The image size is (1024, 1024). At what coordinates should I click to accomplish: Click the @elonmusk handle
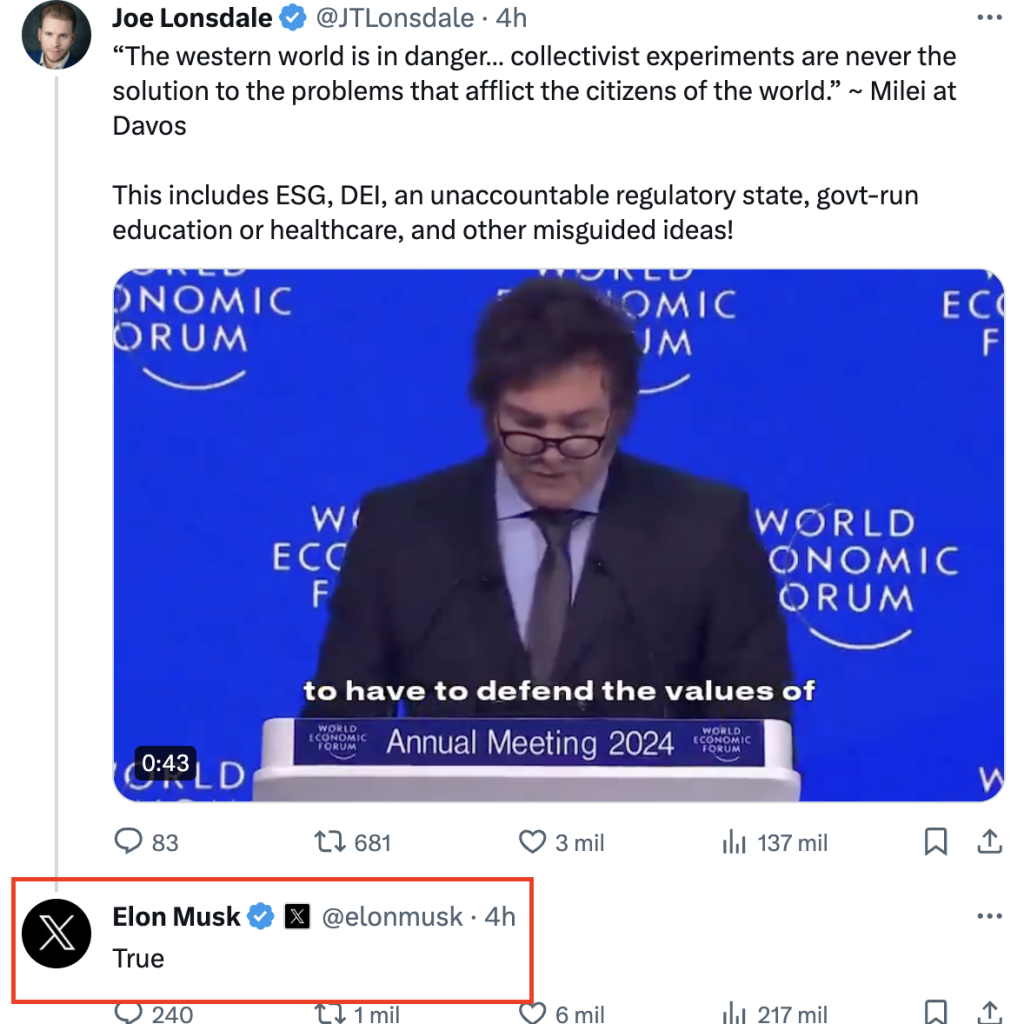coord(392,916)
